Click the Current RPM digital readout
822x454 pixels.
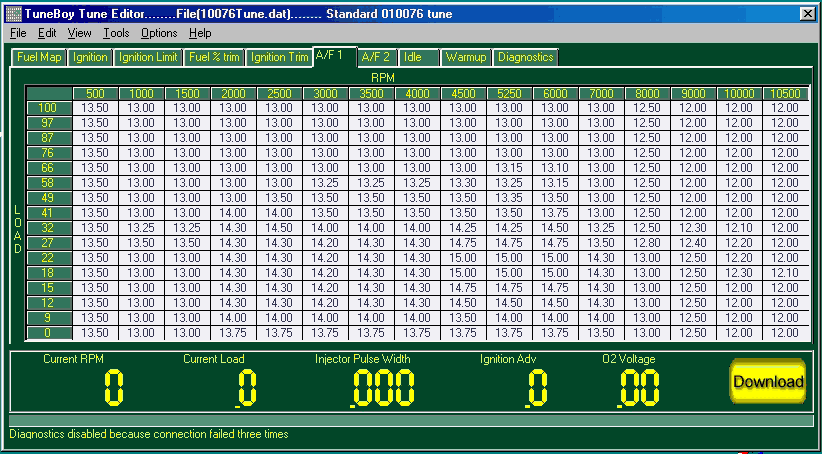pos(113,387)
